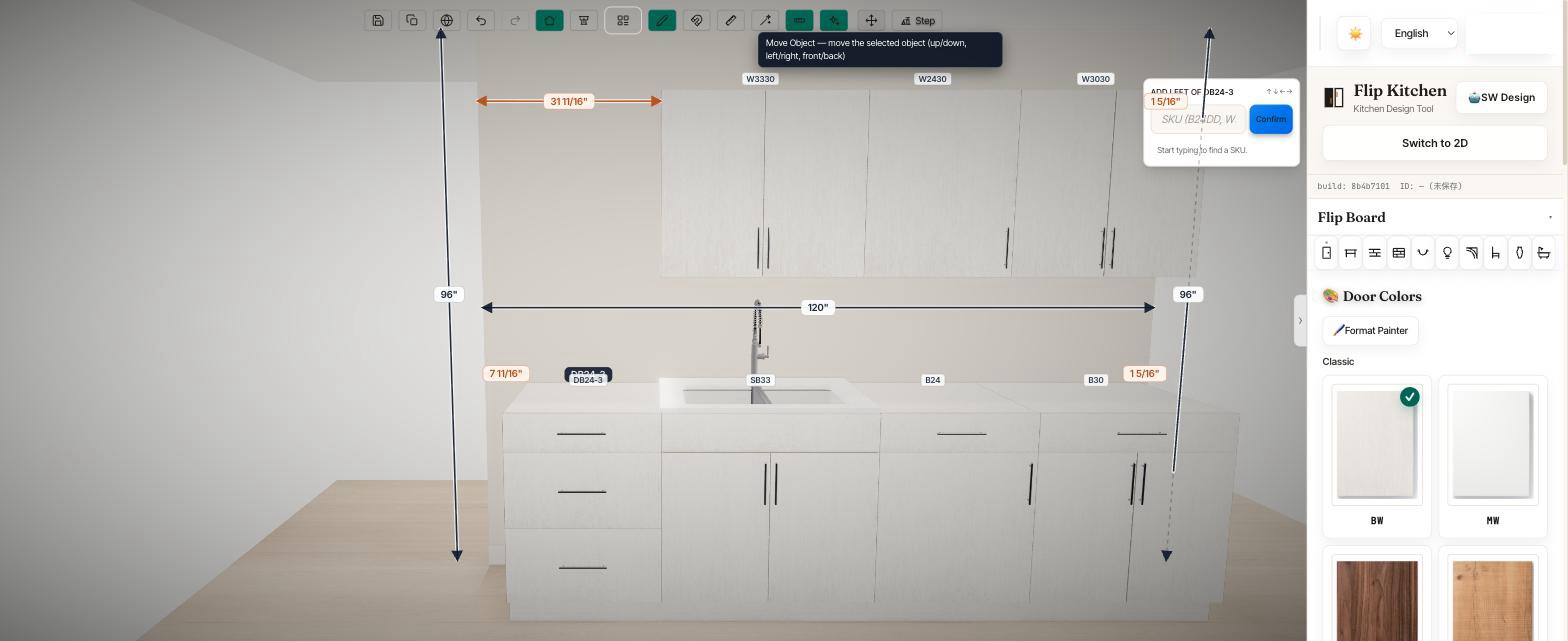Toggle the green pencil draw tool
The width and height of the screenshot is (1568, 641).
(x=662, y=20)
